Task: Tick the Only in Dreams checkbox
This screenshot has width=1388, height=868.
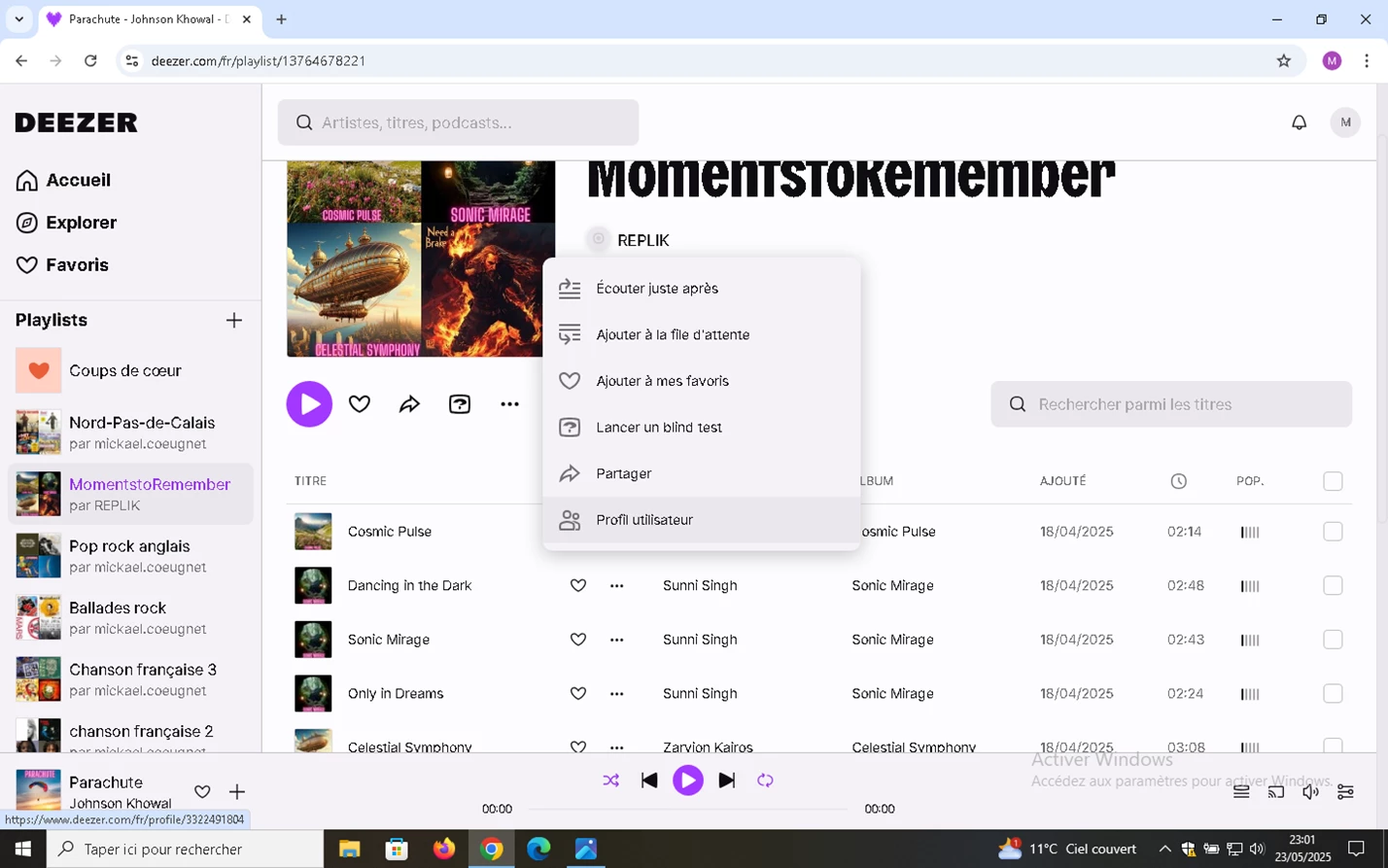Action: [1333, 693]
